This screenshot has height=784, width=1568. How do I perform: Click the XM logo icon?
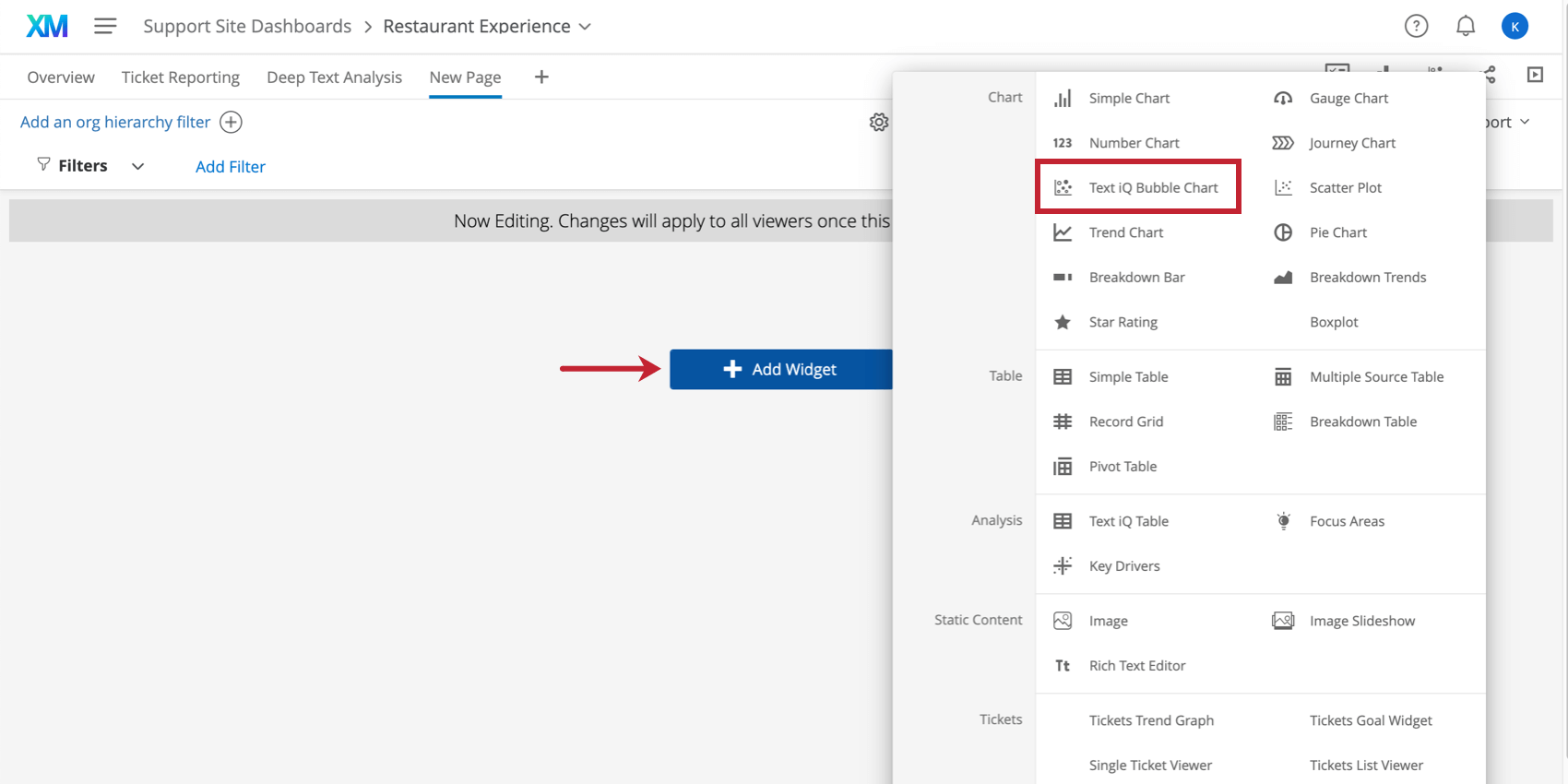click(x=47, y=26)
